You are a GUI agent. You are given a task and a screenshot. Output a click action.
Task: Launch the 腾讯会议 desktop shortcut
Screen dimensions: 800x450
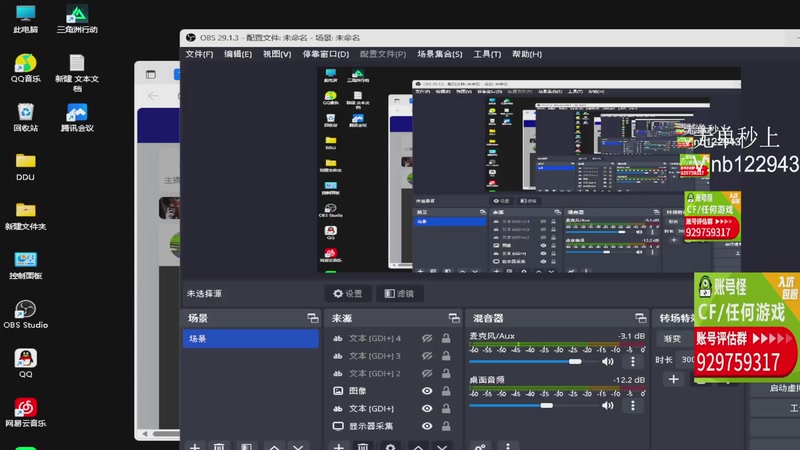(x=77, y=117)
